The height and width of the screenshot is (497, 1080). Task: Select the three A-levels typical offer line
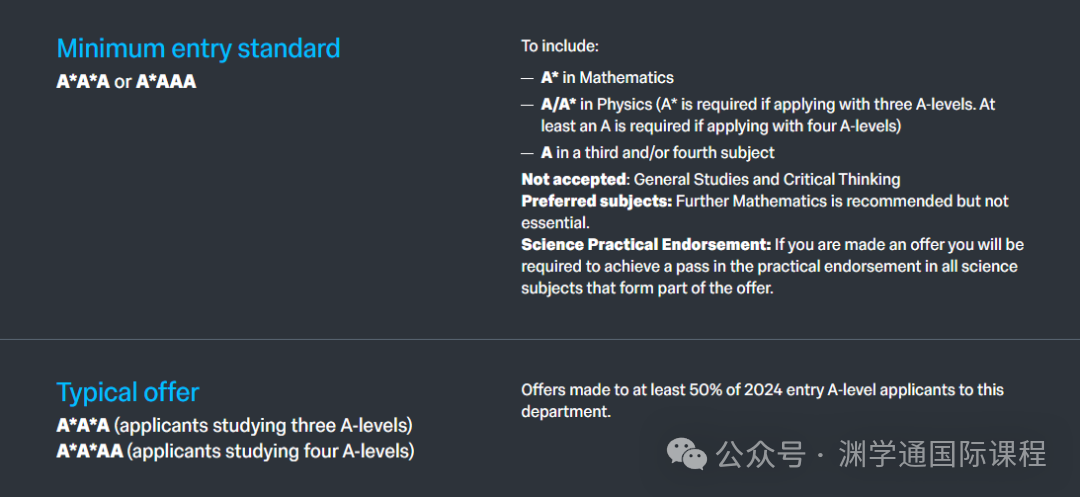tap(234, 425)
